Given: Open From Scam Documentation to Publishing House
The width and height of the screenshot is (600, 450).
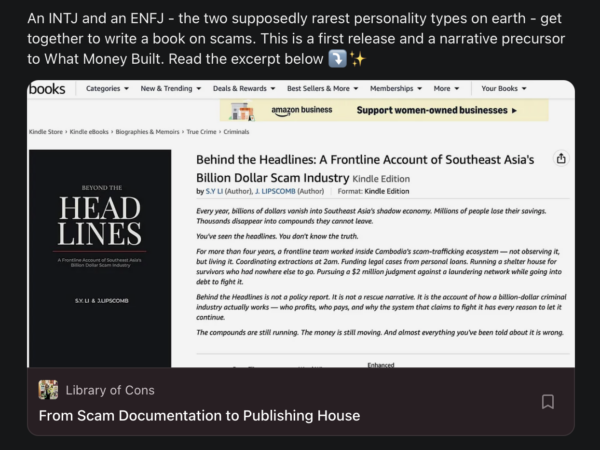Looking at the screenshot, I should point(199,416).
